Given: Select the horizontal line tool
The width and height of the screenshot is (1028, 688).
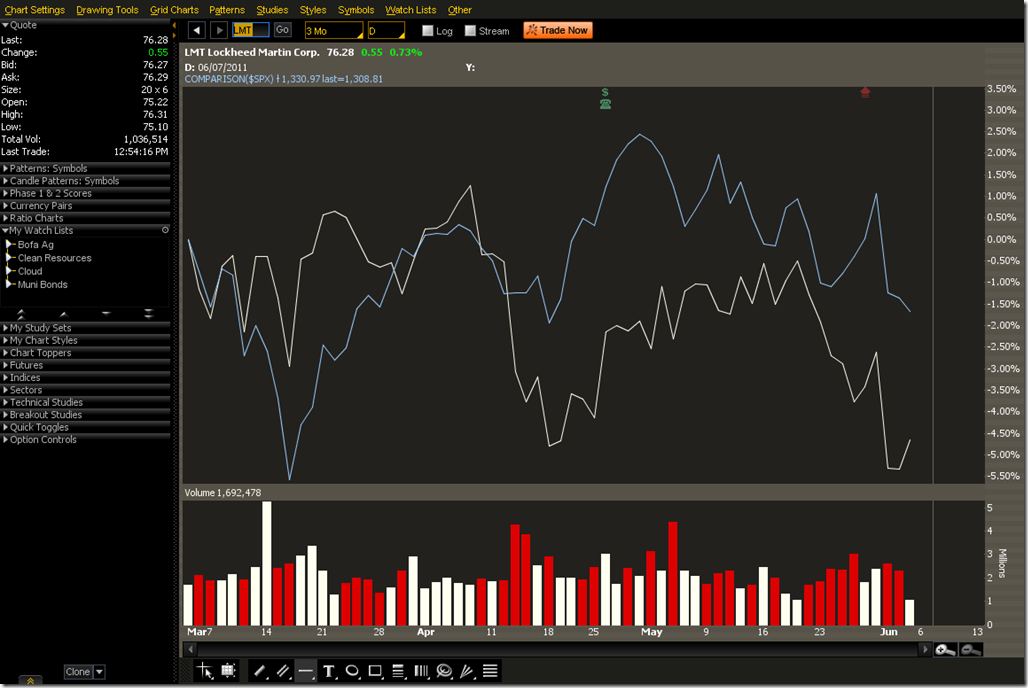Looking at the screenshot, I should (306, 670).
